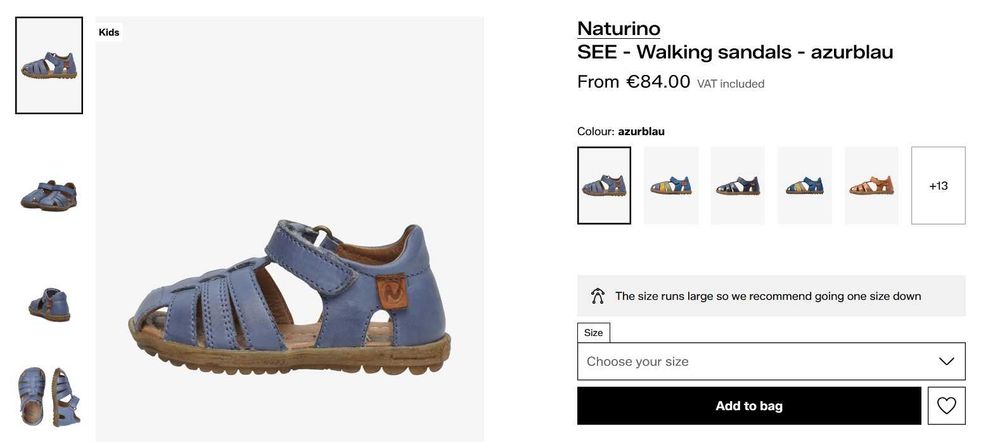Click the 'size runs large' recommendation text
This screenshot has width=1000, height=442.
pos(768,296)
